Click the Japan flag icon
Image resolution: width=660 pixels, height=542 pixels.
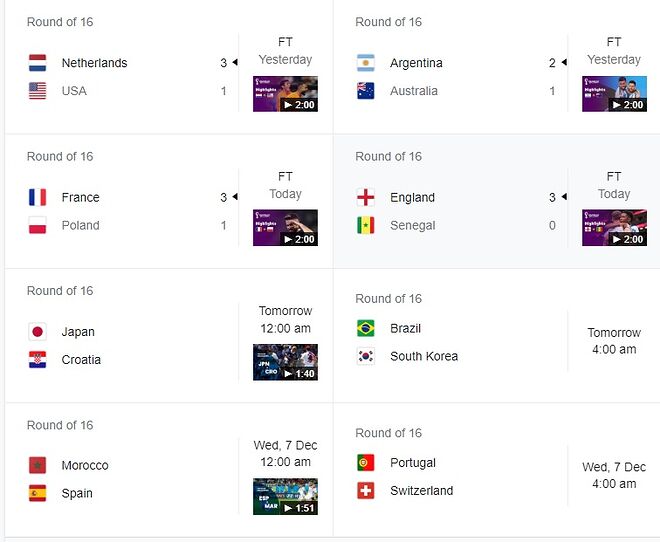coord(38,332)
